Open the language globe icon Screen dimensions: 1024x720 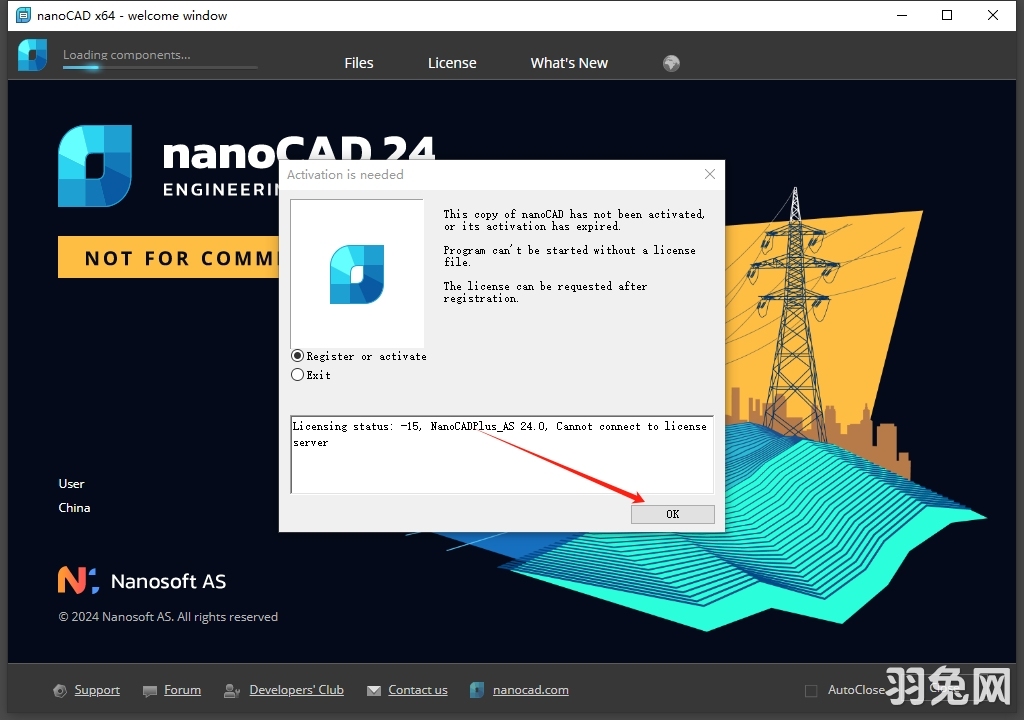tap(670, 62)
